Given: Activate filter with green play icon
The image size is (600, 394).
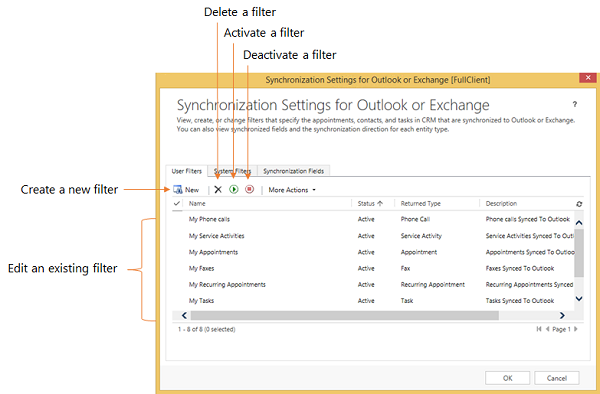Looking at the screenshot, I should [234, 189].
